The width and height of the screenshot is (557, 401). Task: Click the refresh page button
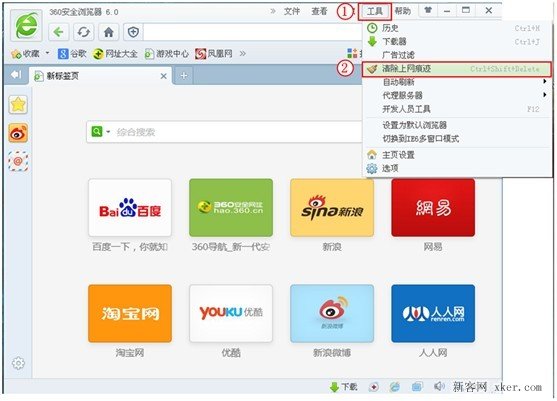(84, 32)
